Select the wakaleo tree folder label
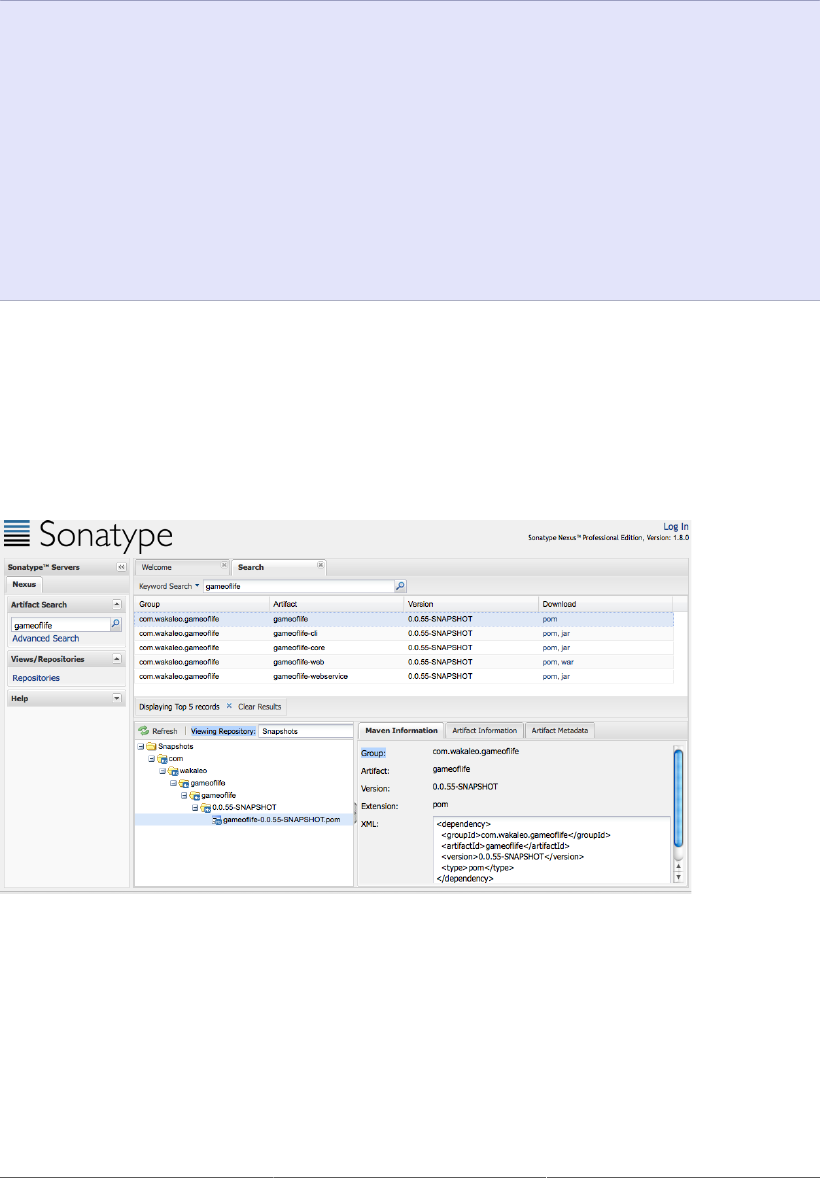 [193, 771]
